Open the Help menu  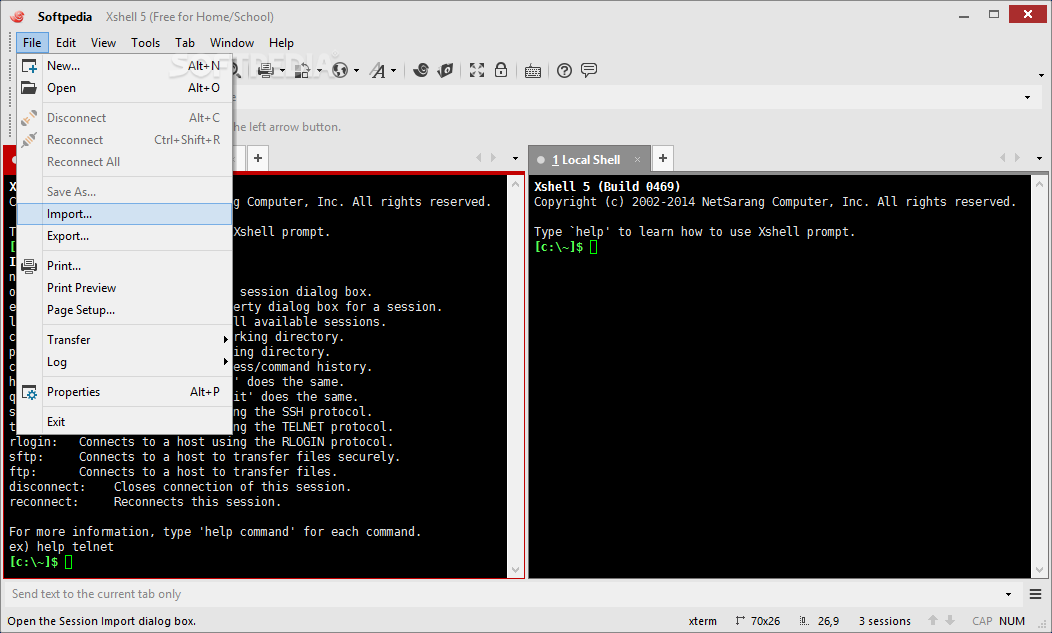(282, 42)
